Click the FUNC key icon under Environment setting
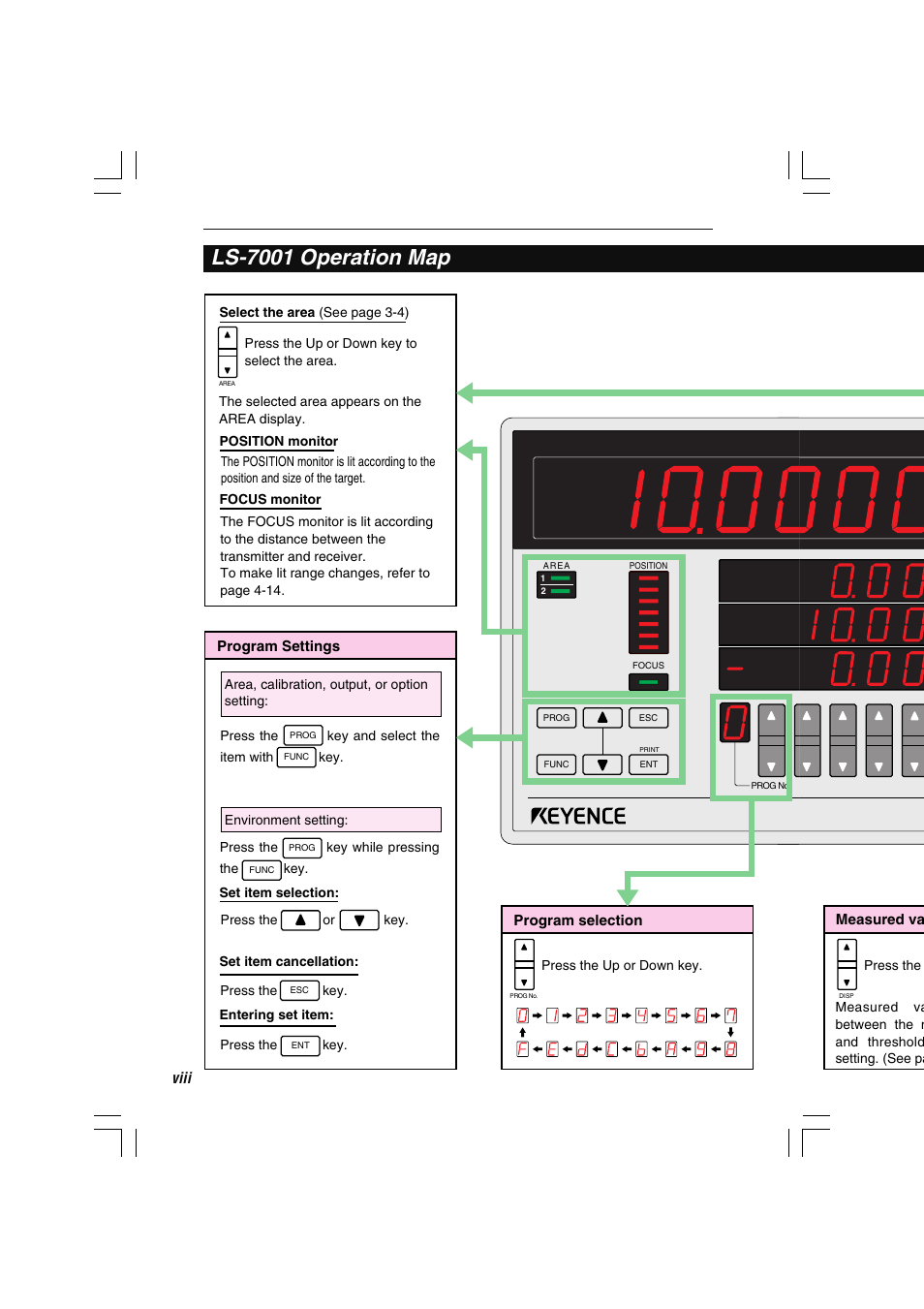The width and height of the screenshot is (924, 1309). 262,870
